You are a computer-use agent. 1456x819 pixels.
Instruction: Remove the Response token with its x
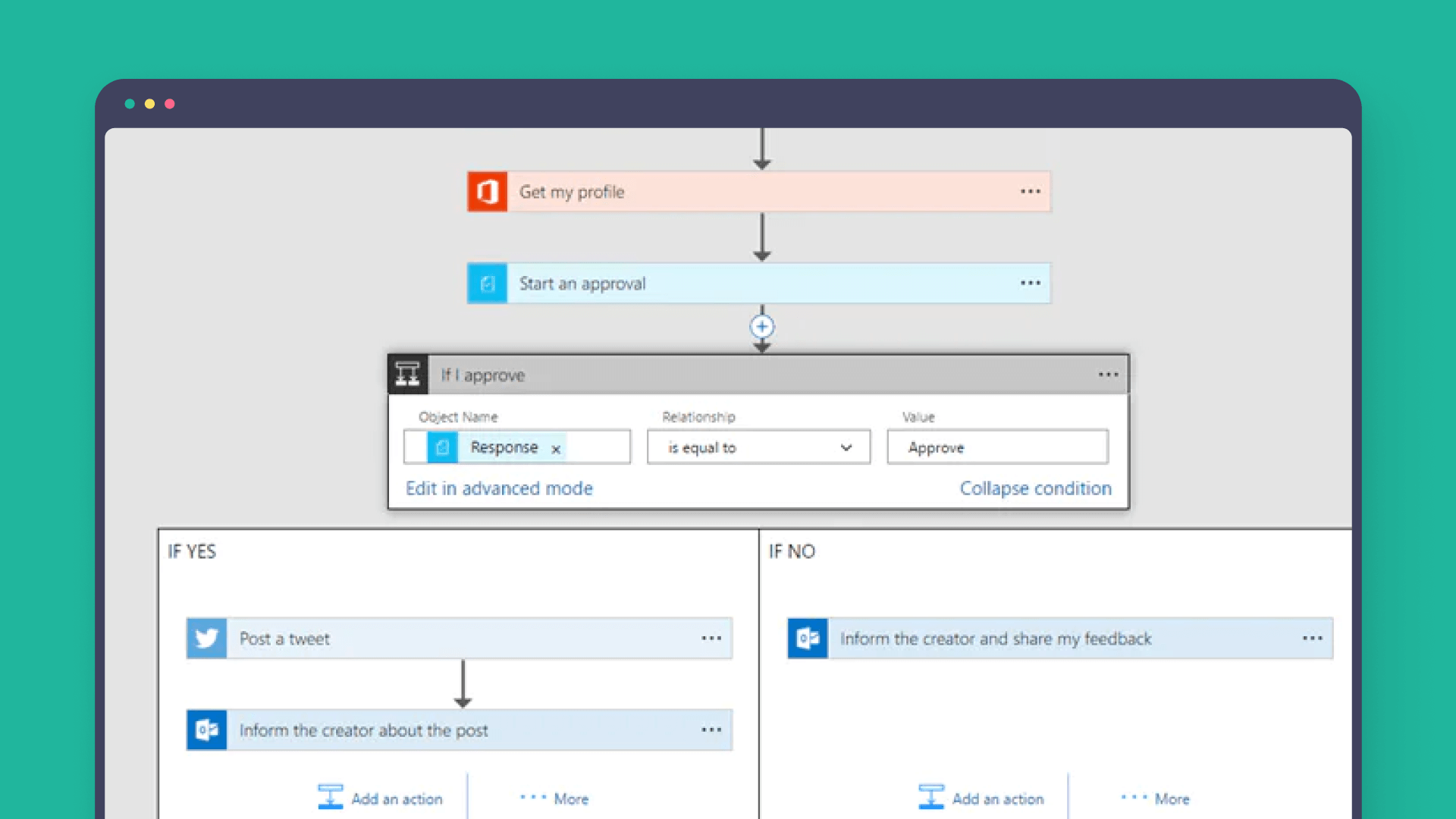point(556,449)
